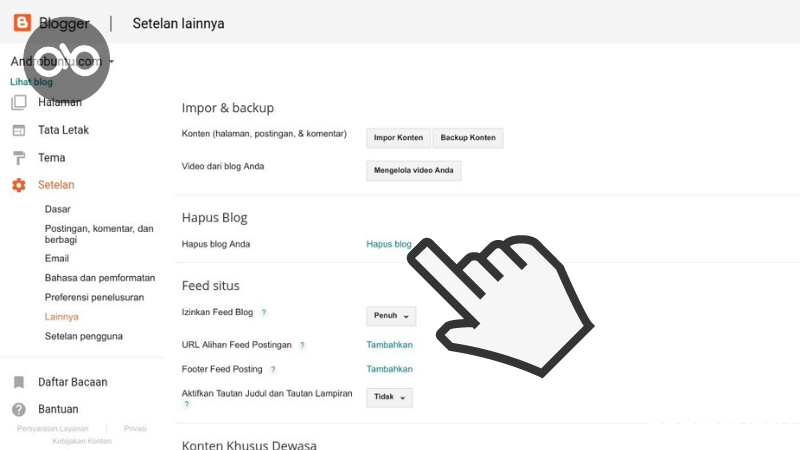Open the Izinkan Feed Blog Penuh dropdown
800x450 pixels.
pyautogui.click(x=391, y=316)
